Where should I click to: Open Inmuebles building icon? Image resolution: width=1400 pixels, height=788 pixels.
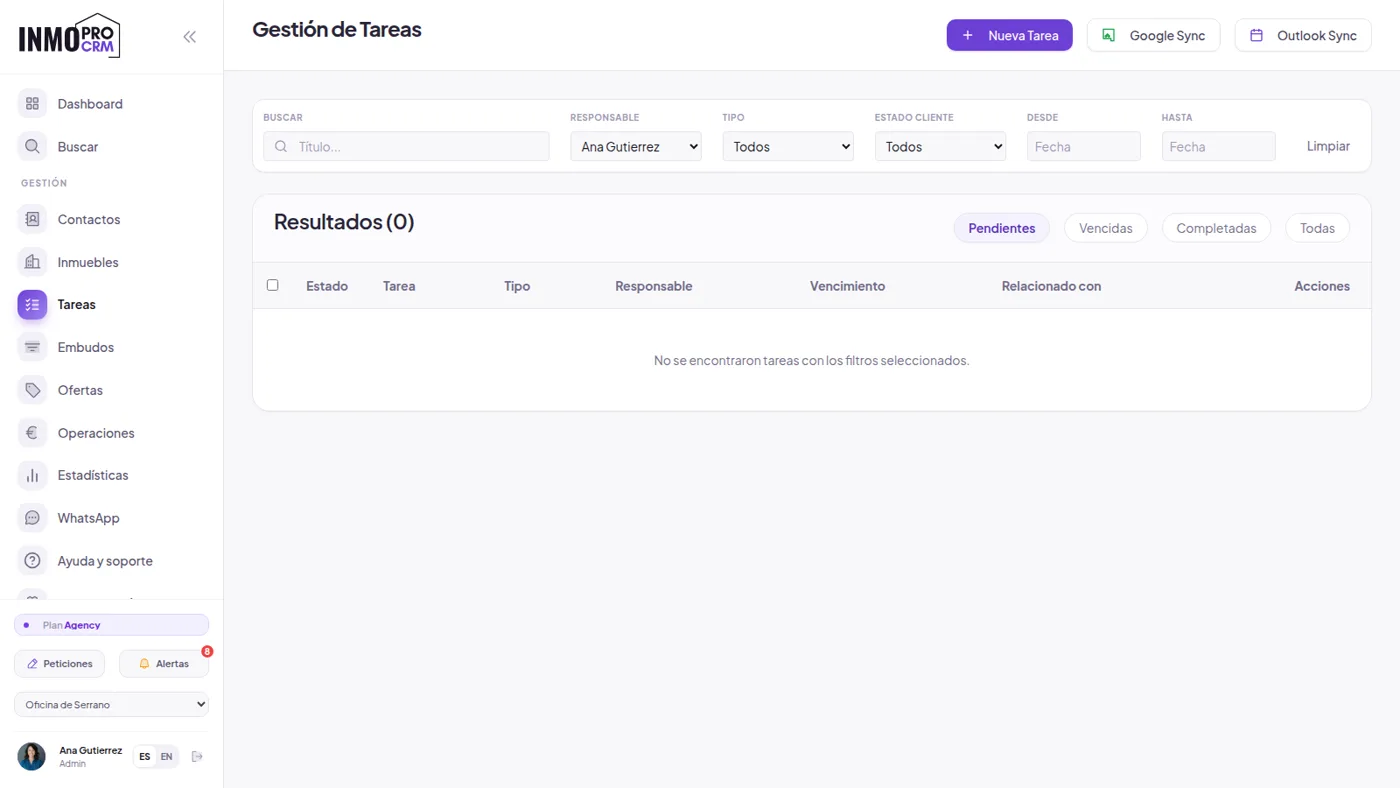click(32, 262)
